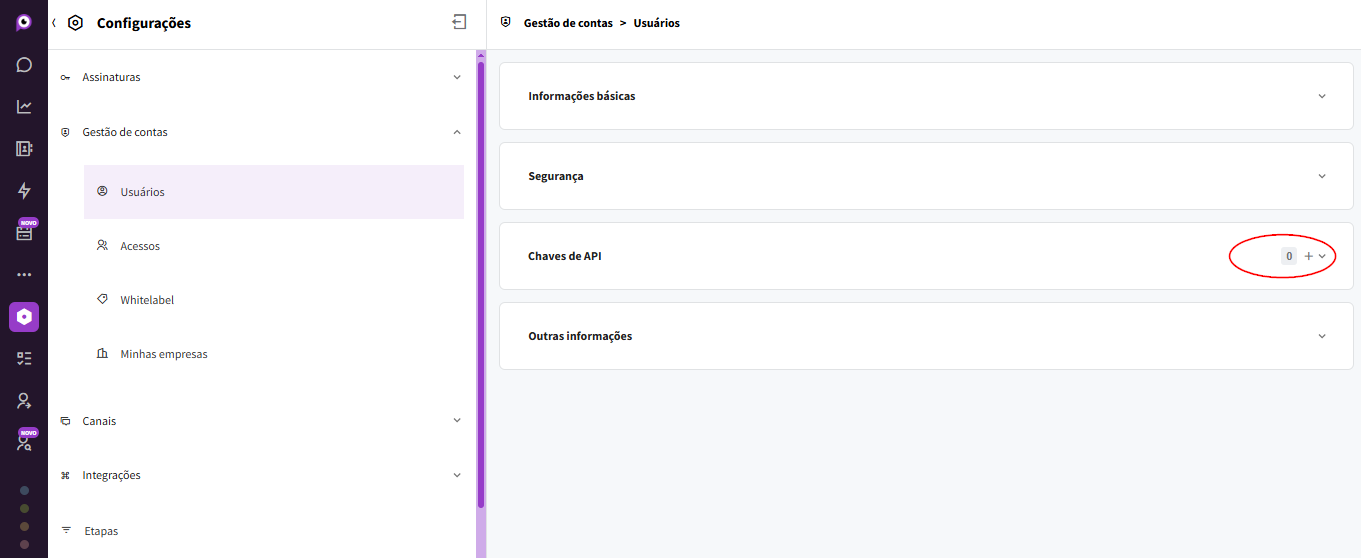Open the line chart analytics icon
The height and width of the screenshot is (558, 1361).
click(24, 107)
